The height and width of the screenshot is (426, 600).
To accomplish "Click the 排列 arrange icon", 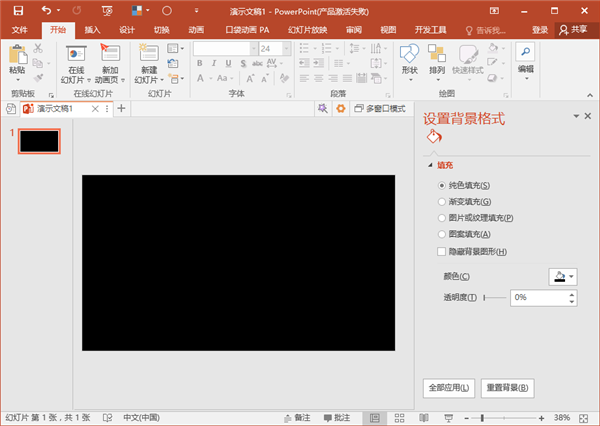I will pos(437,53).
